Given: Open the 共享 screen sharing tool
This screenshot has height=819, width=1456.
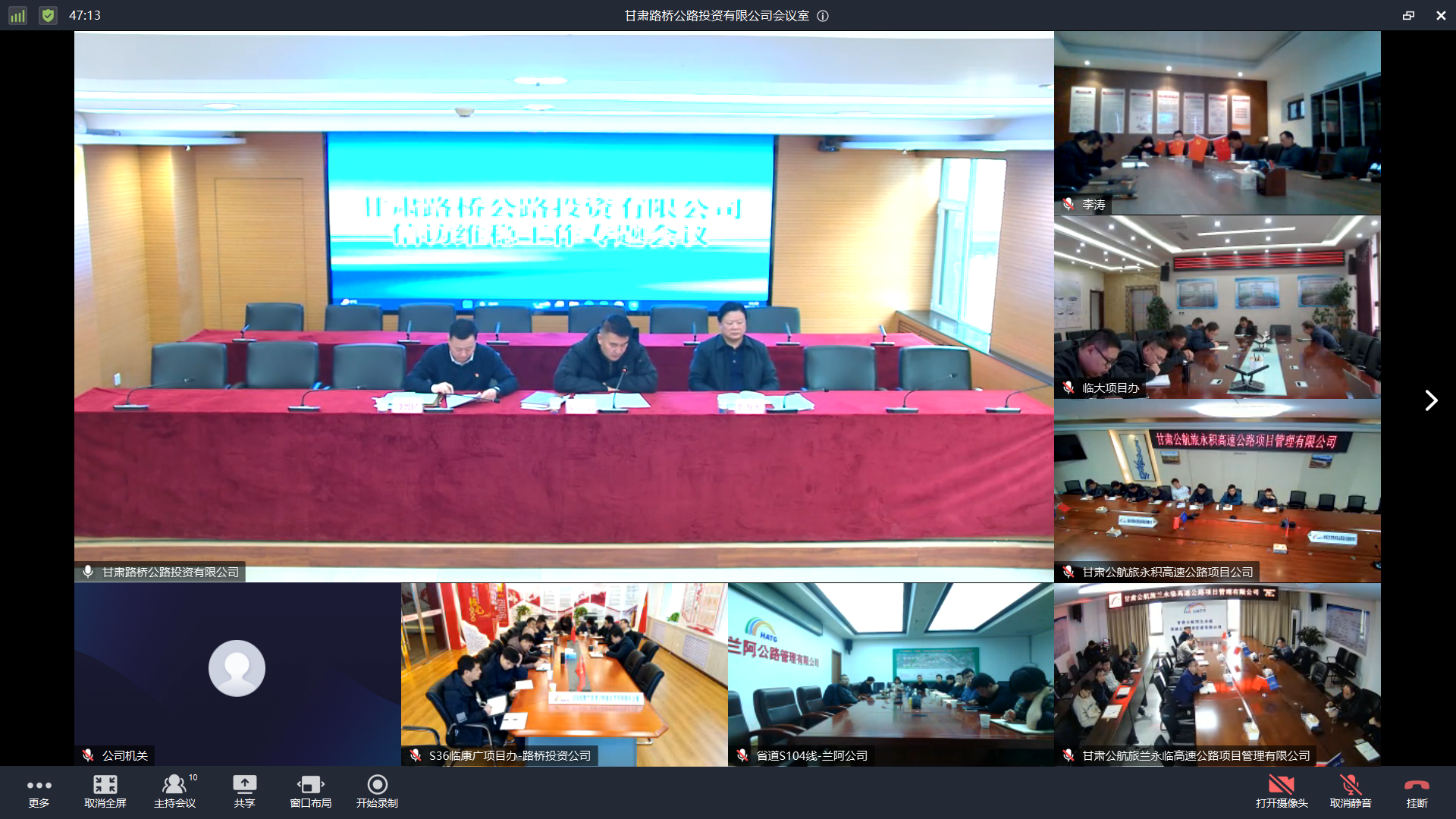Looking at the screenshot, I should [x=244, y=791].
